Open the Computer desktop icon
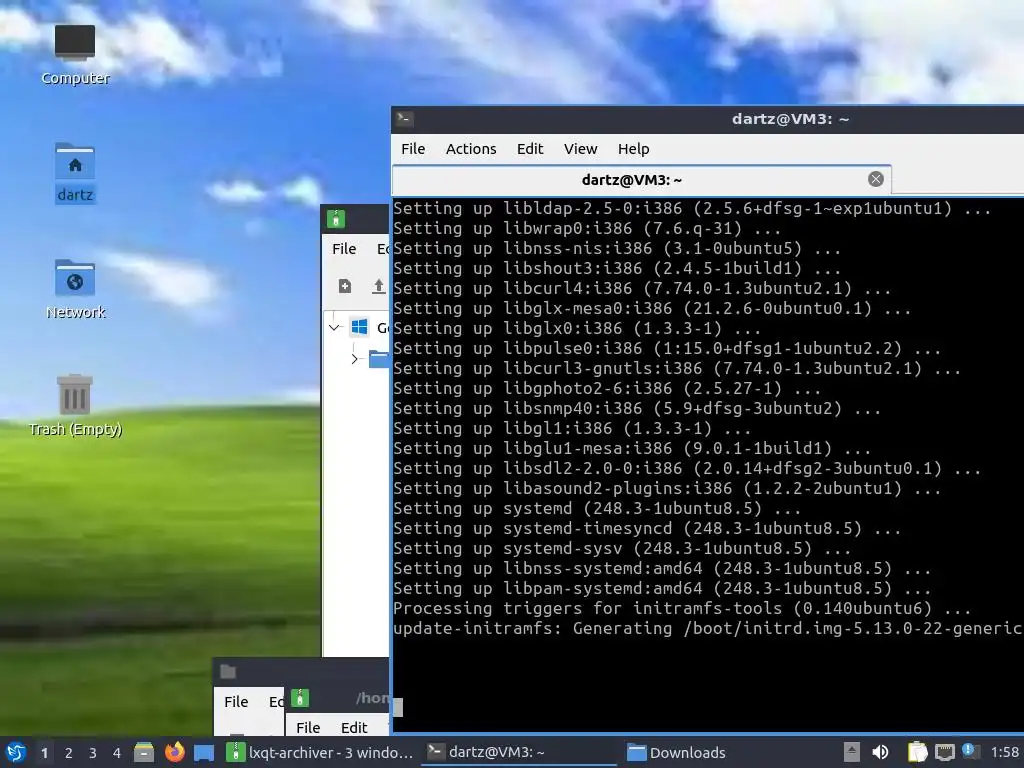This screenshot has height=768, width=1024. [x=74, y=54]
